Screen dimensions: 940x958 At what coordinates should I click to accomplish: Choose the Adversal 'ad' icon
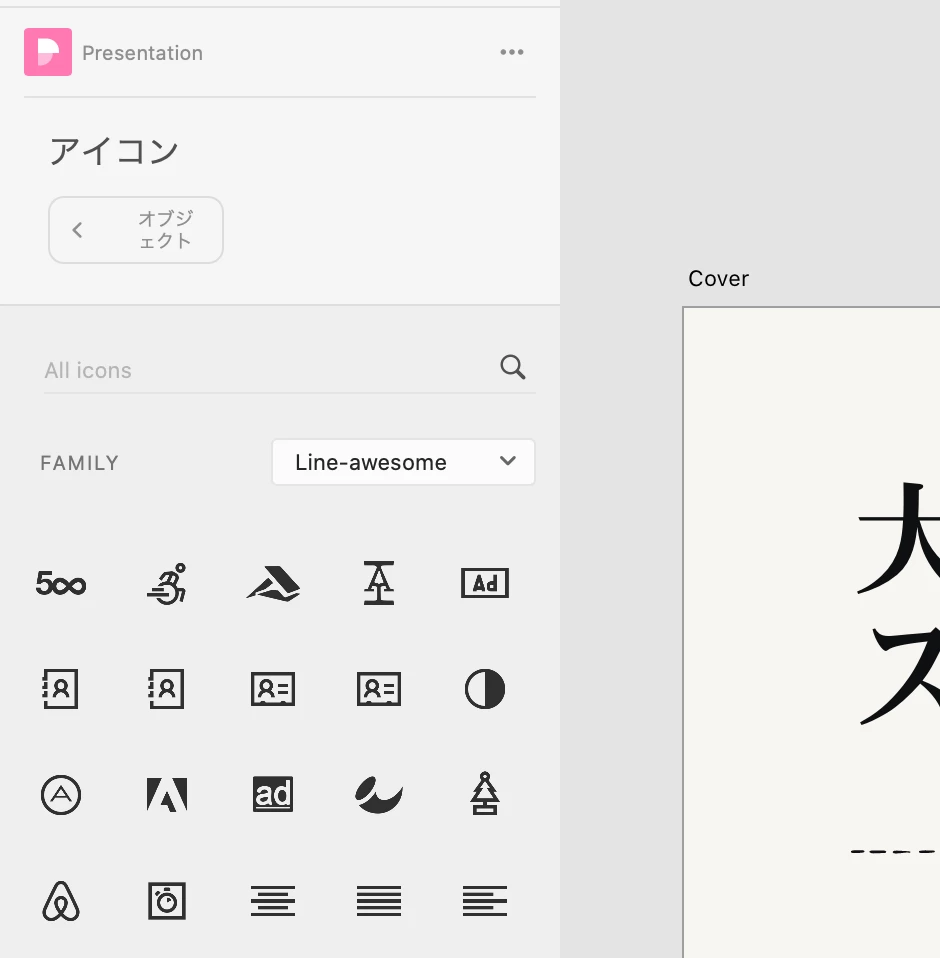(273, 794)
